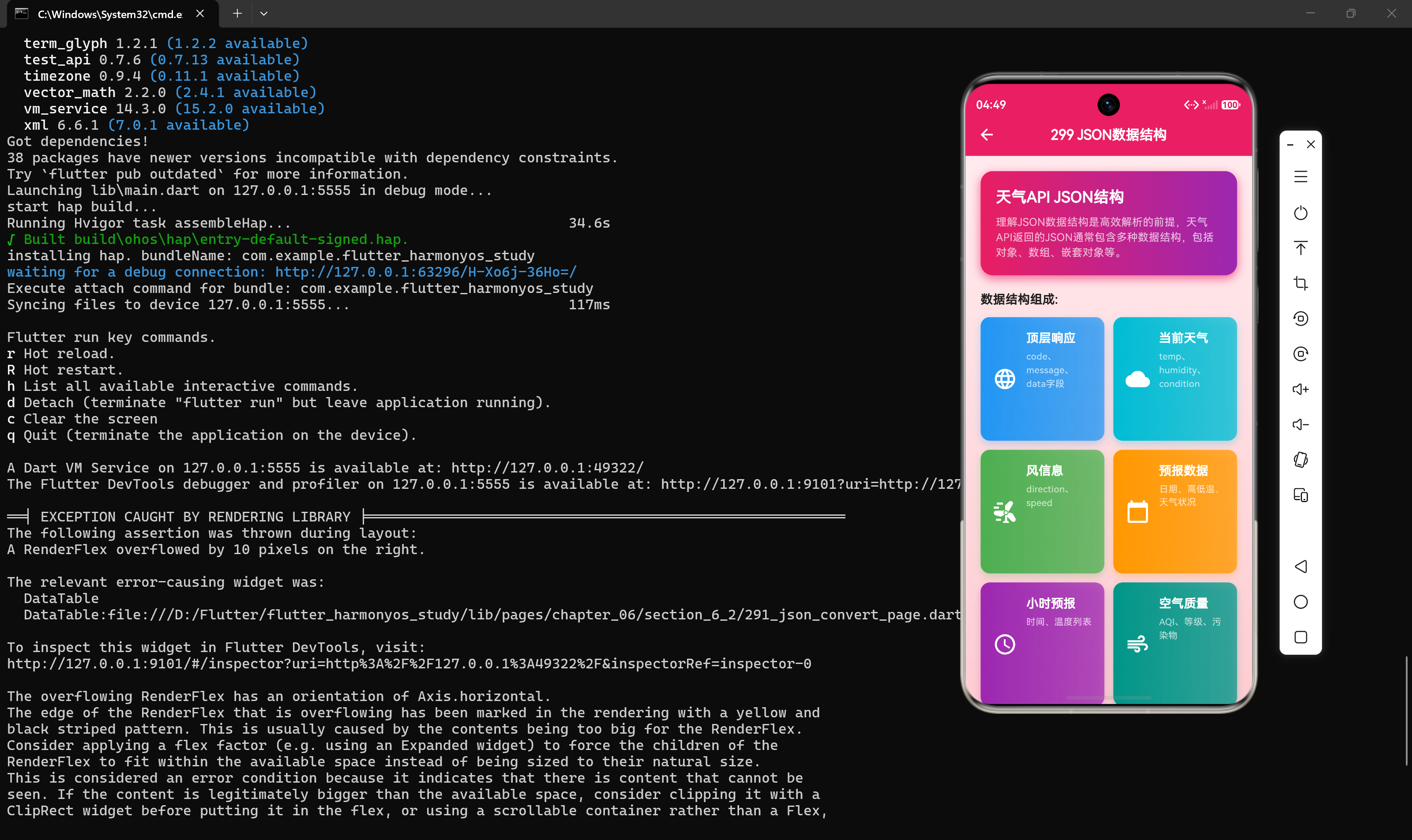Minimize the emulator toolbar panel
The width and height of the screenshot is (1412, 840).
coord(1290,145)
